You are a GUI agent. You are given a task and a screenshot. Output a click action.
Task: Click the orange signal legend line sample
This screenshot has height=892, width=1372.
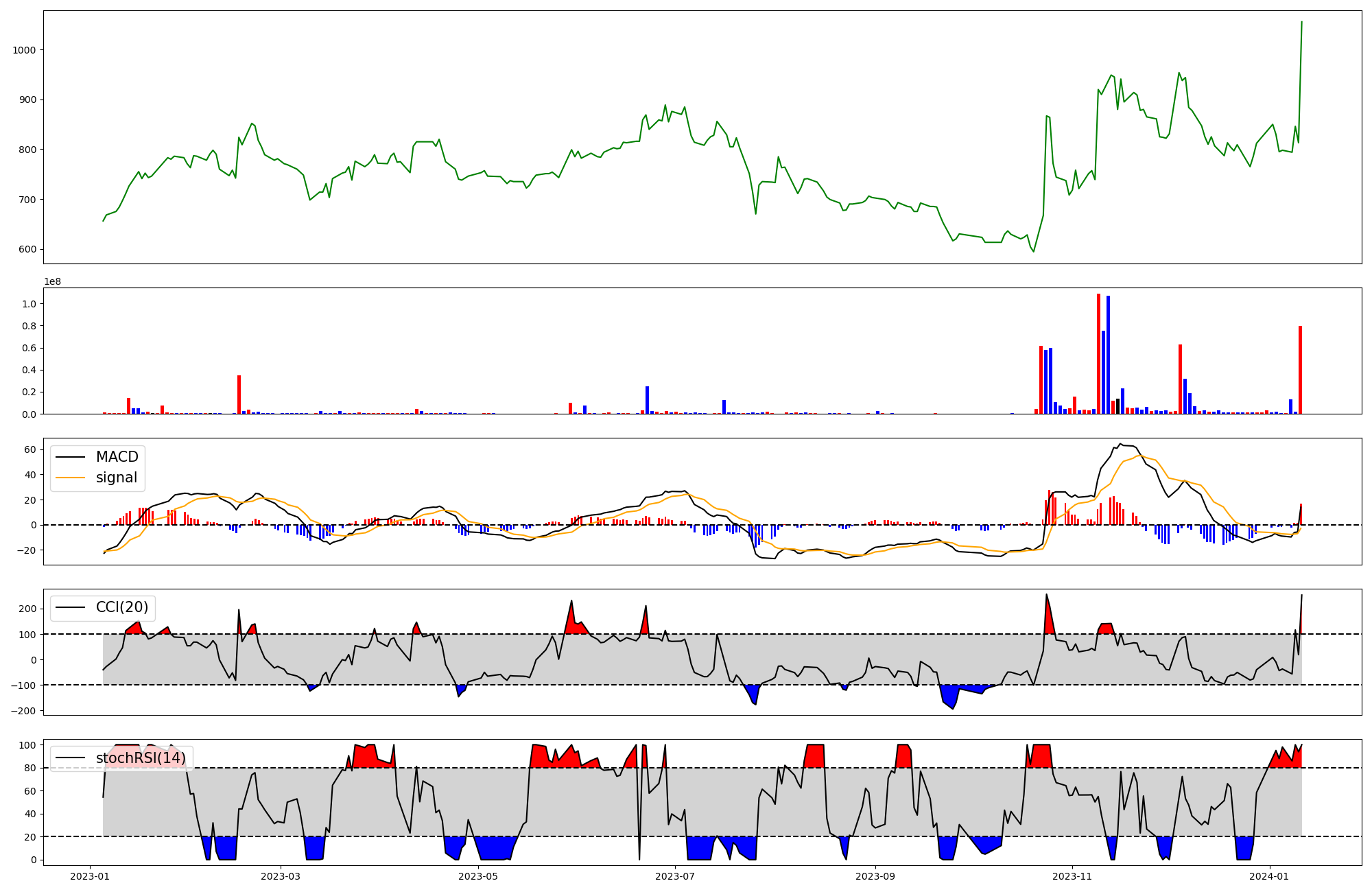tap(70, 478)
